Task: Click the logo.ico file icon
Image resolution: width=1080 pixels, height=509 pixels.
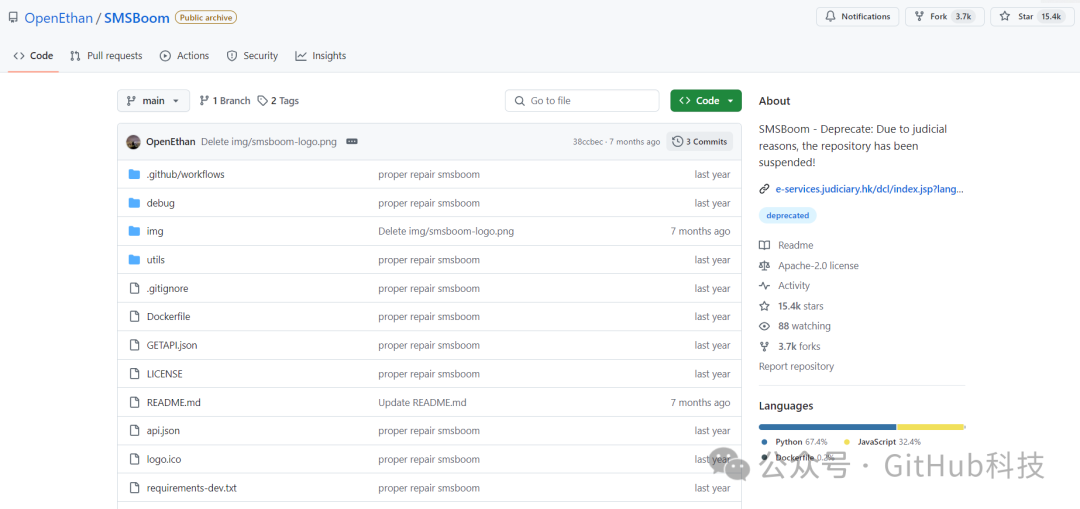Action: [134, 459]
